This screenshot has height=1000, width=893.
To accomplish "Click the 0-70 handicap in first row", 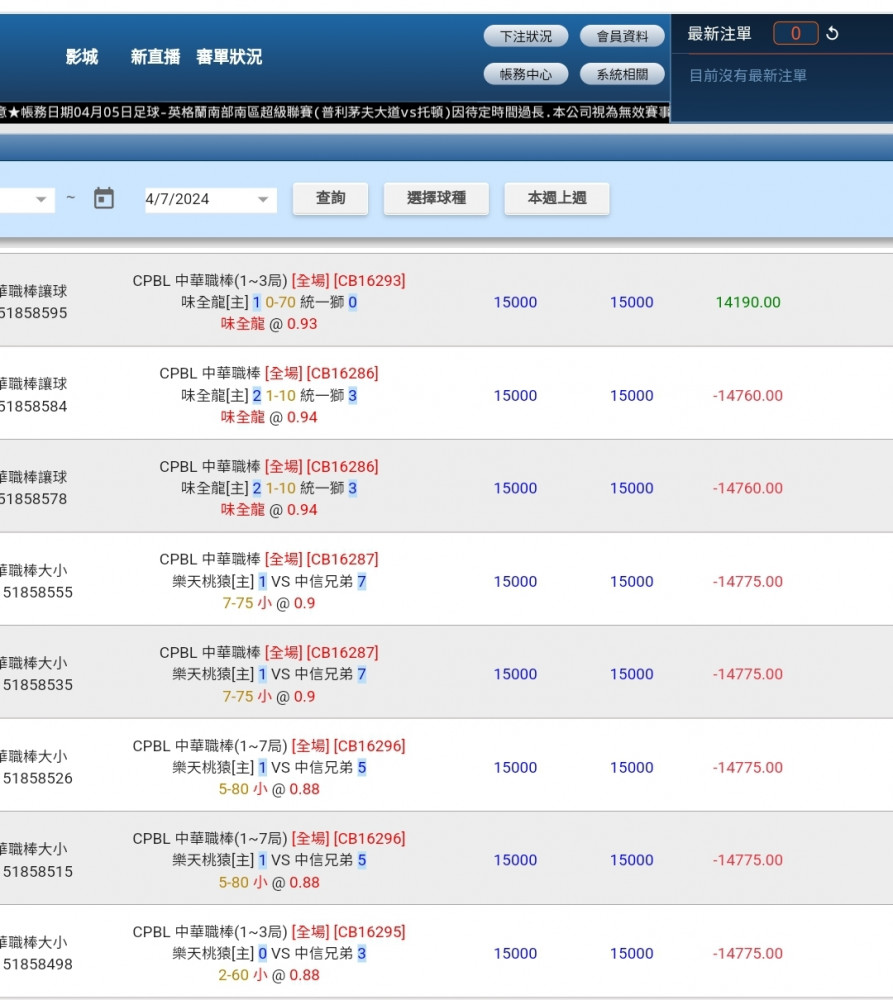I will click(281, 302).
